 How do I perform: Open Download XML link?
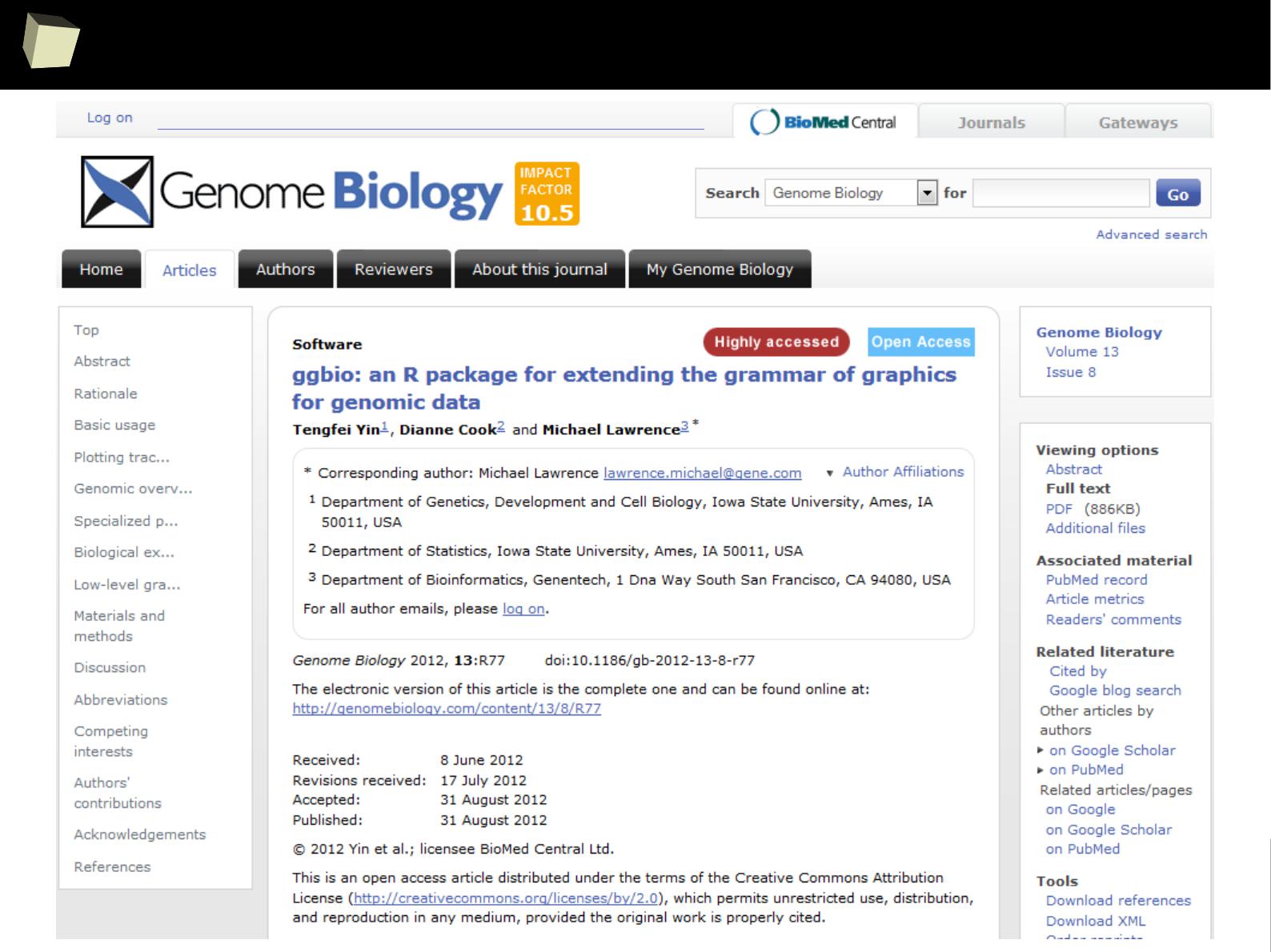click(x=1095, y=921)
